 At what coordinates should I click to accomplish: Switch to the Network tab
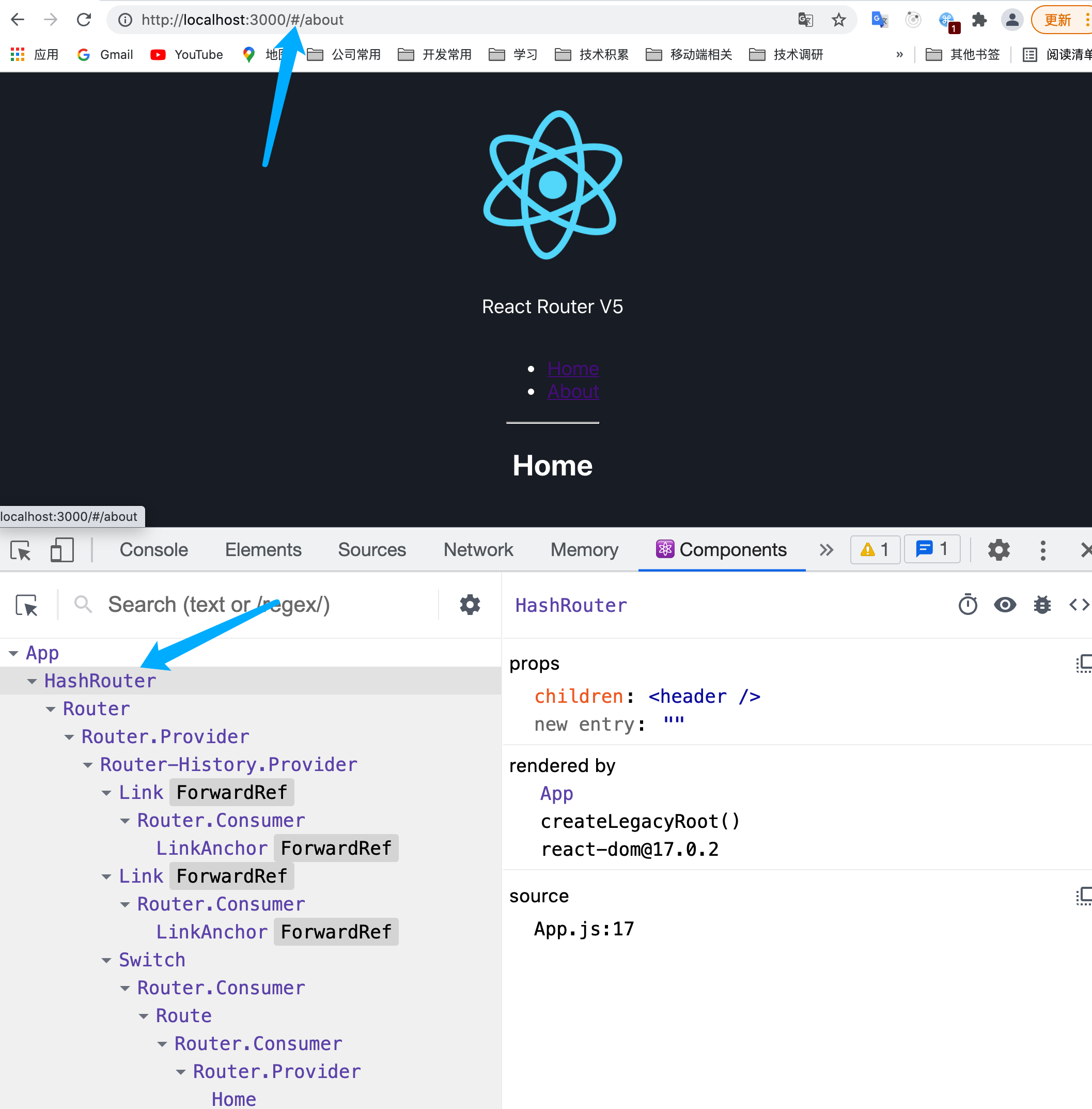(478, 550)
